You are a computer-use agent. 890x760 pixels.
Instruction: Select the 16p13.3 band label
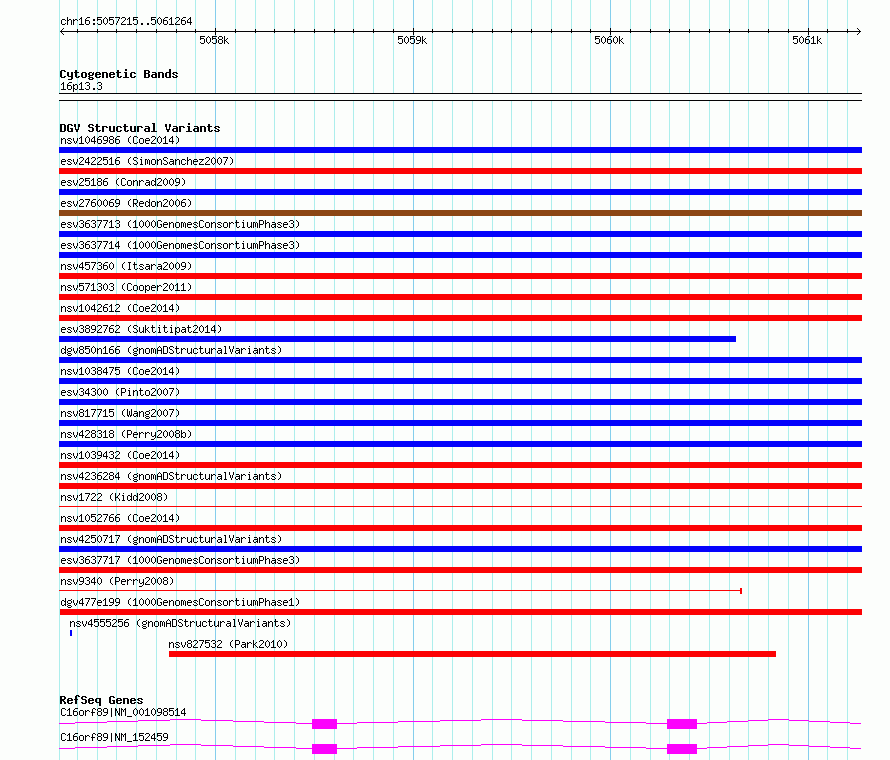click(81, 86)
